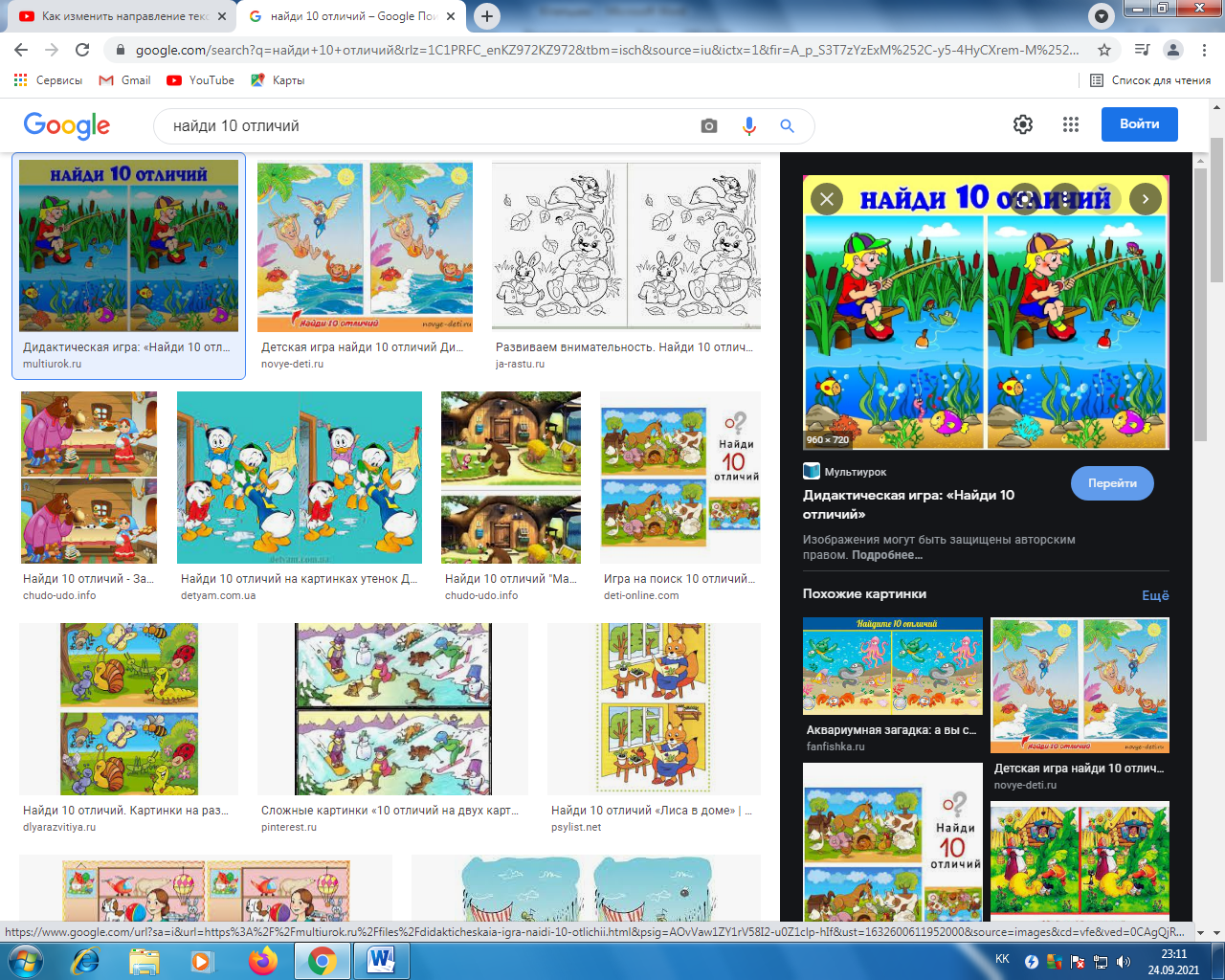This screenshot has height=980, width=1225.
Task: Reload the page with the refresh icon
Action: [x=82, y=50]
